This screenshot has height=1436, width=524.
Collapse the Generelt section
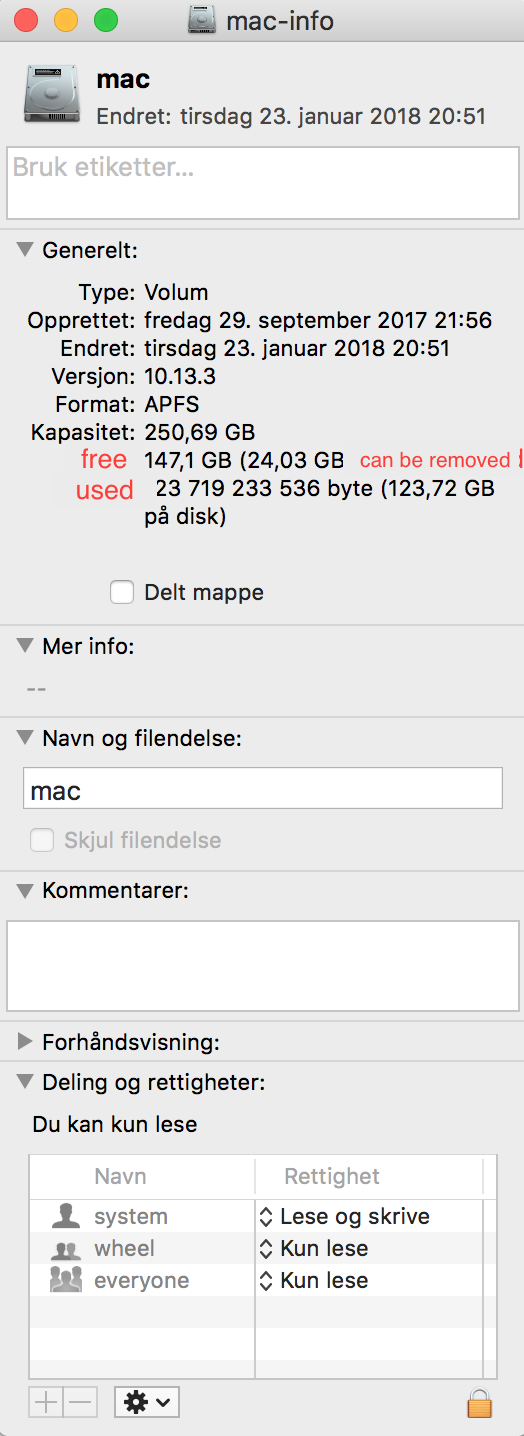click(26, 249)
